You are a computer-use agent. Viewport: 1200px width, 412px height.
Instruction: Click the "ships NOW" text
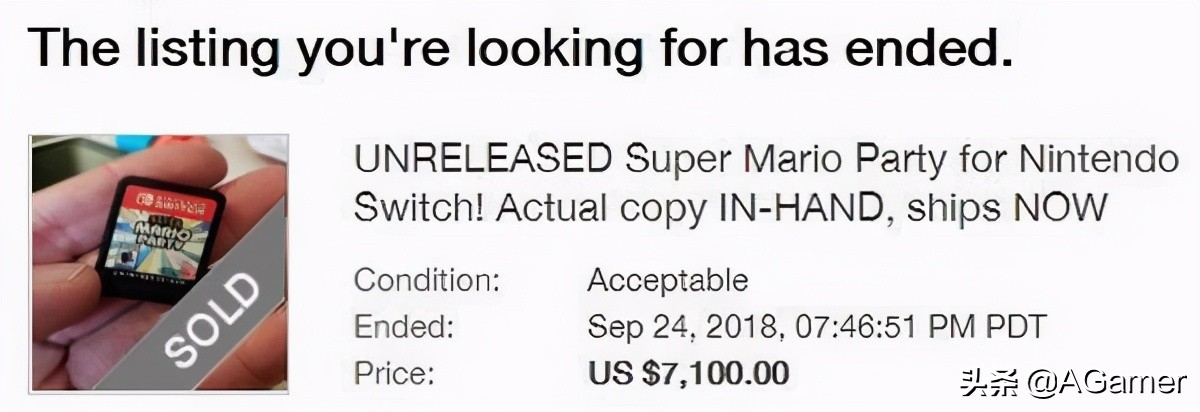(x=1049, y=207)
